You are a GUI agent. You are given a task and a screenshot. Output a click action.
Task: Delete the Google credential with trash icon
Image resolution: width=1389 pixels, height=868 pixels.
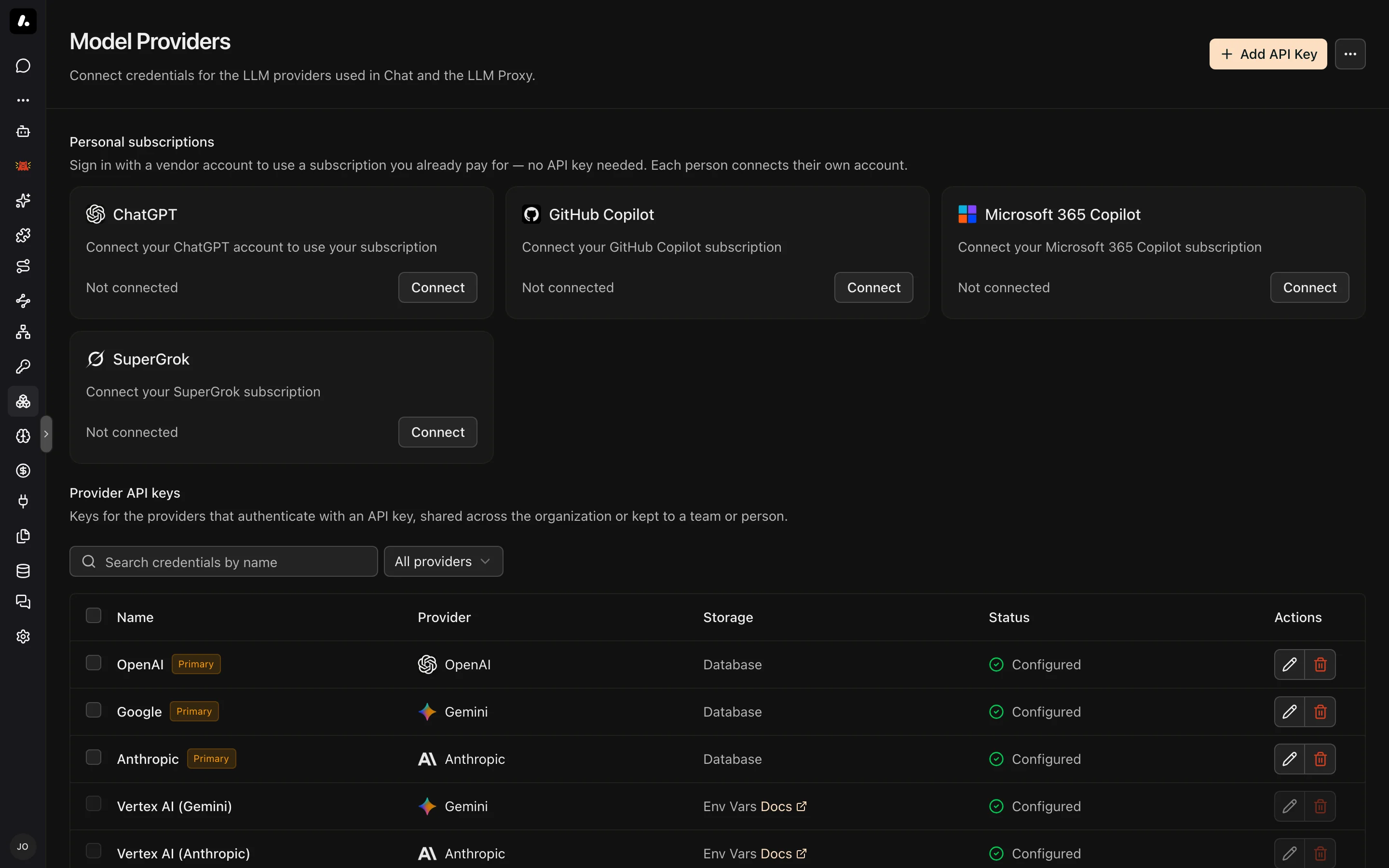tap(1320, 712)
